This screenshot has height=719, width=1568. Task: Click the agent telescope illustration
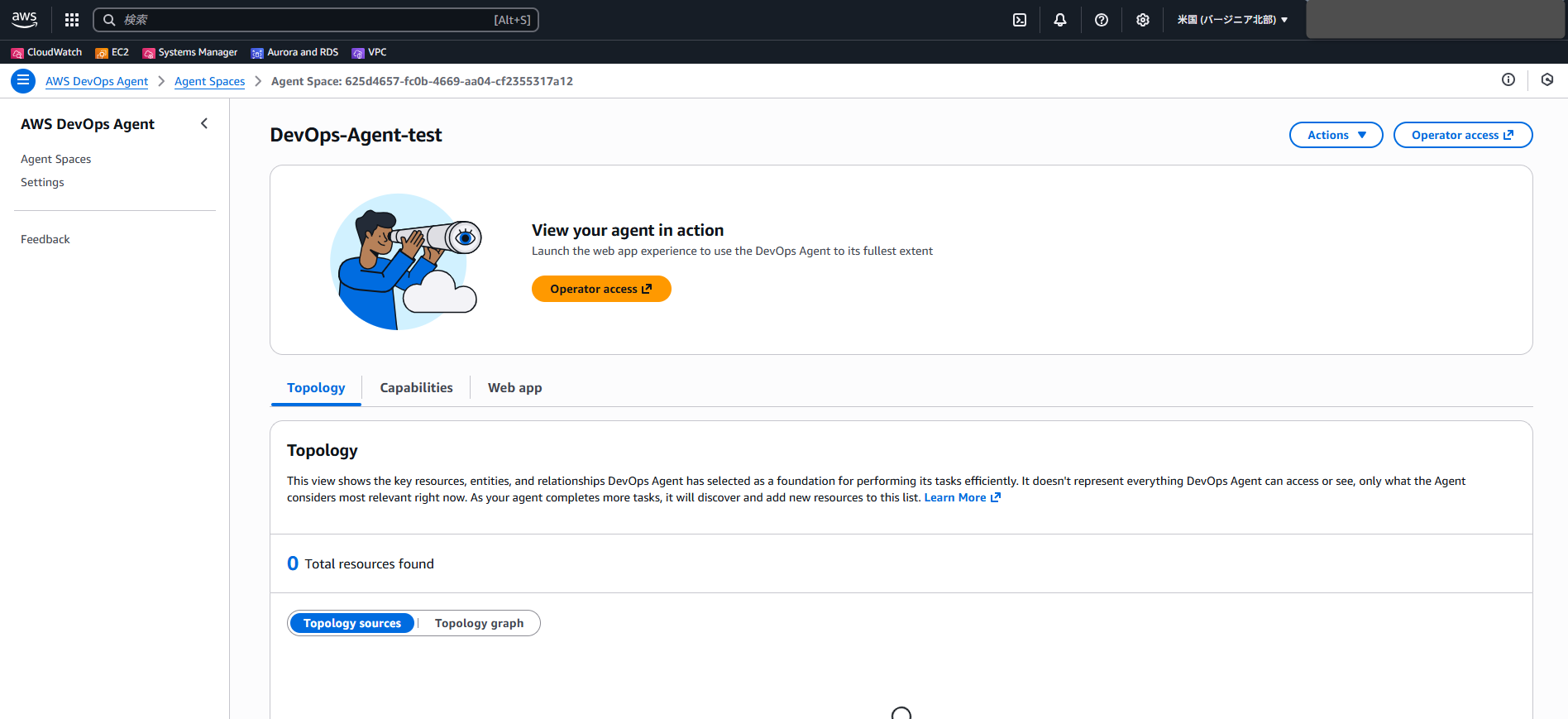tap(405, 261)
